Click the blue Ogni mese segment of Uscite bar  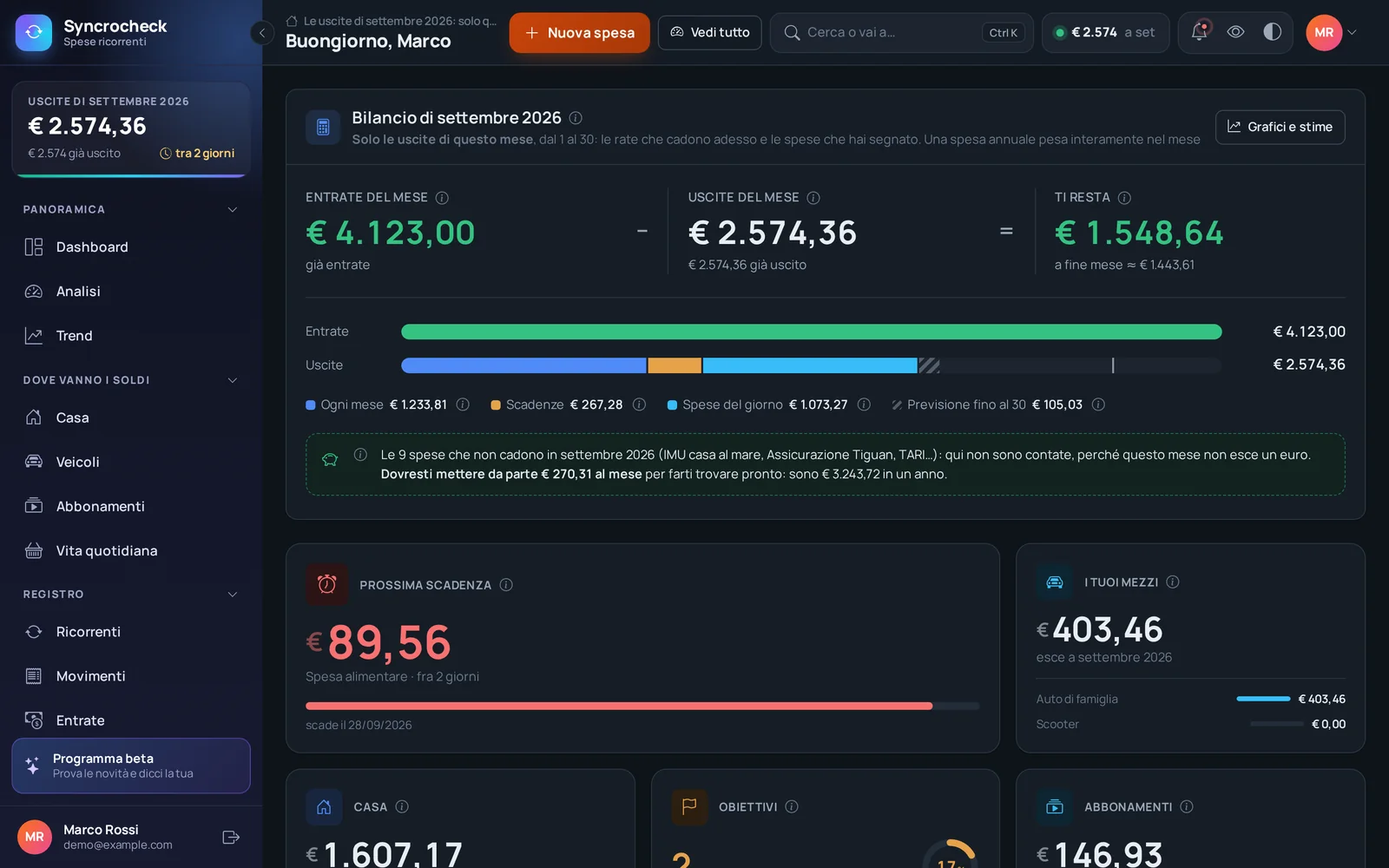point(523,365)
